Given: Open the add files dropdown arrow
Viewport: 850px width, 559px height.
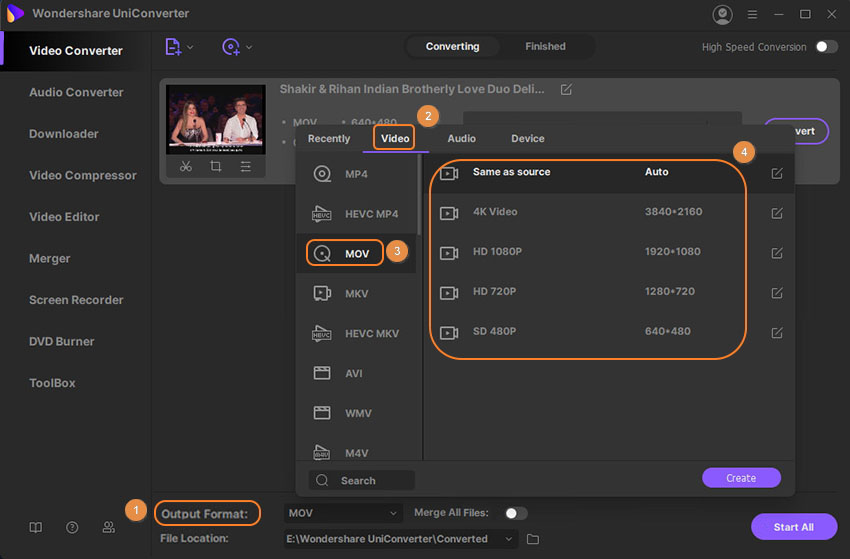Looking at the screenshot, I should point(190,47).
